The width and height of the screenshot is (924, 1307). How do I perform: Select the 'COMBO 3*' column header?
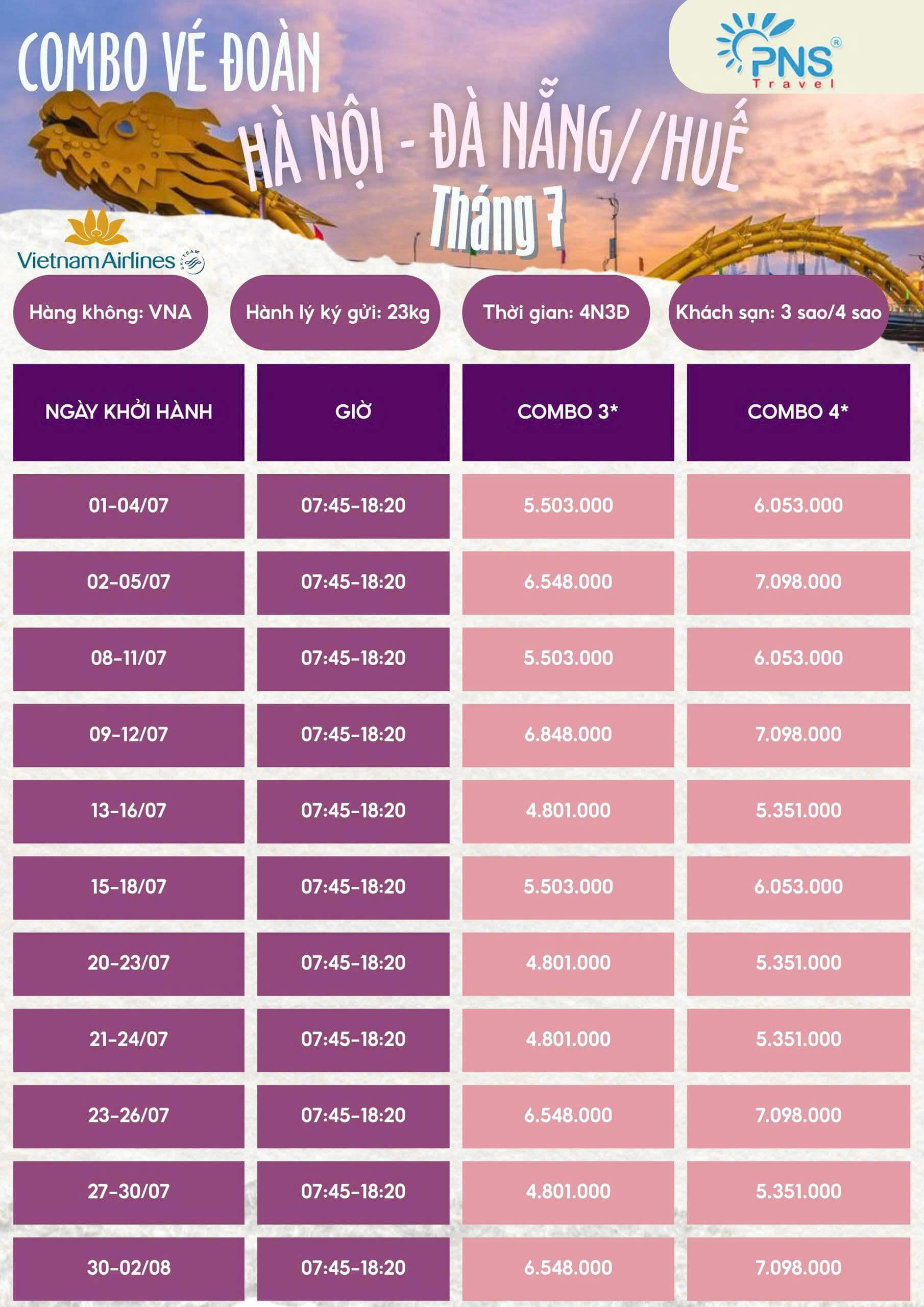click(568, 412)
